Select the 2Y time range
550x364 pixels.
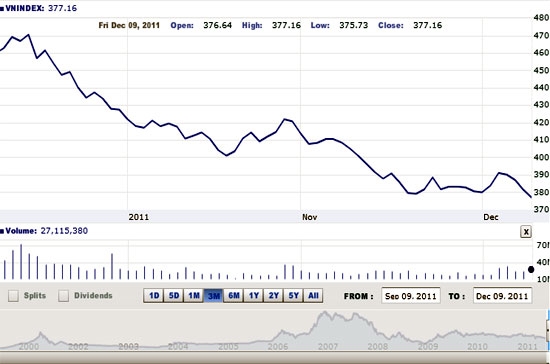click(274, 296)
